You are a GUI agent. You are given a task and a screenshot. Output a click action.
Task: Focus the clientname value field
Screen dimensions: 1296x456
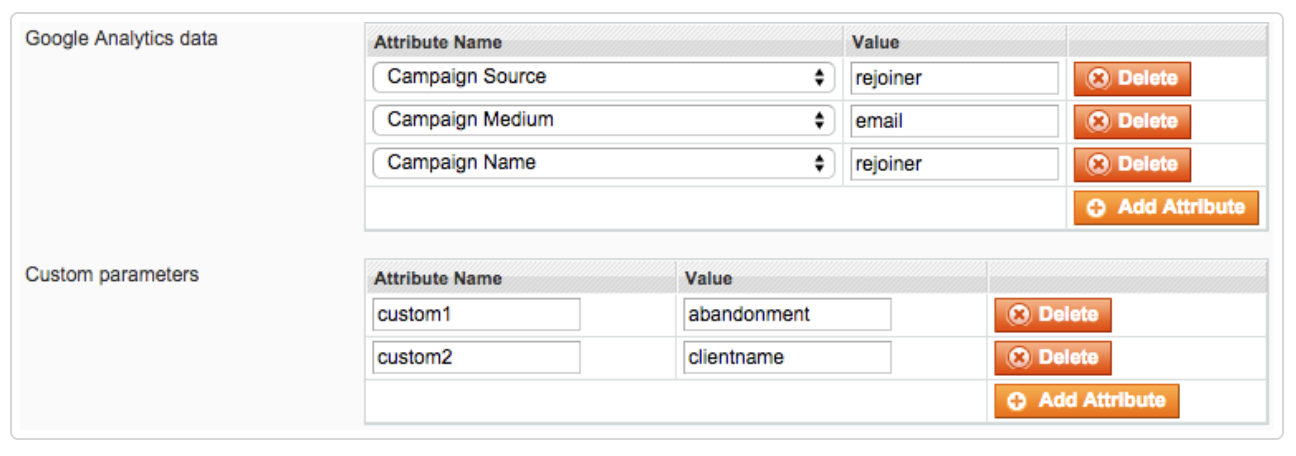click(787, 357)
